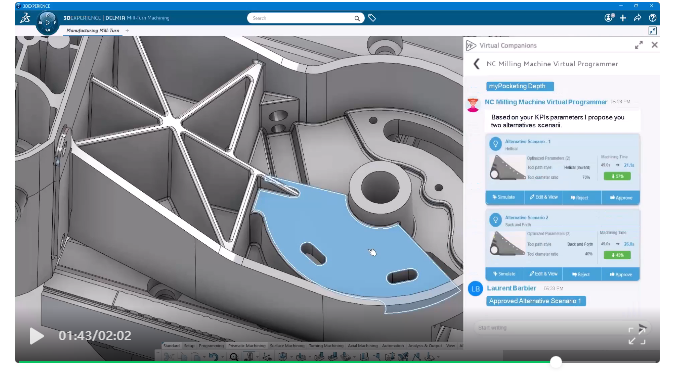Image resolution: width=676 pixels, height=384 pixels.
Task: Switch to the Prismatic Machining tab
Action: tap(247, 346)
